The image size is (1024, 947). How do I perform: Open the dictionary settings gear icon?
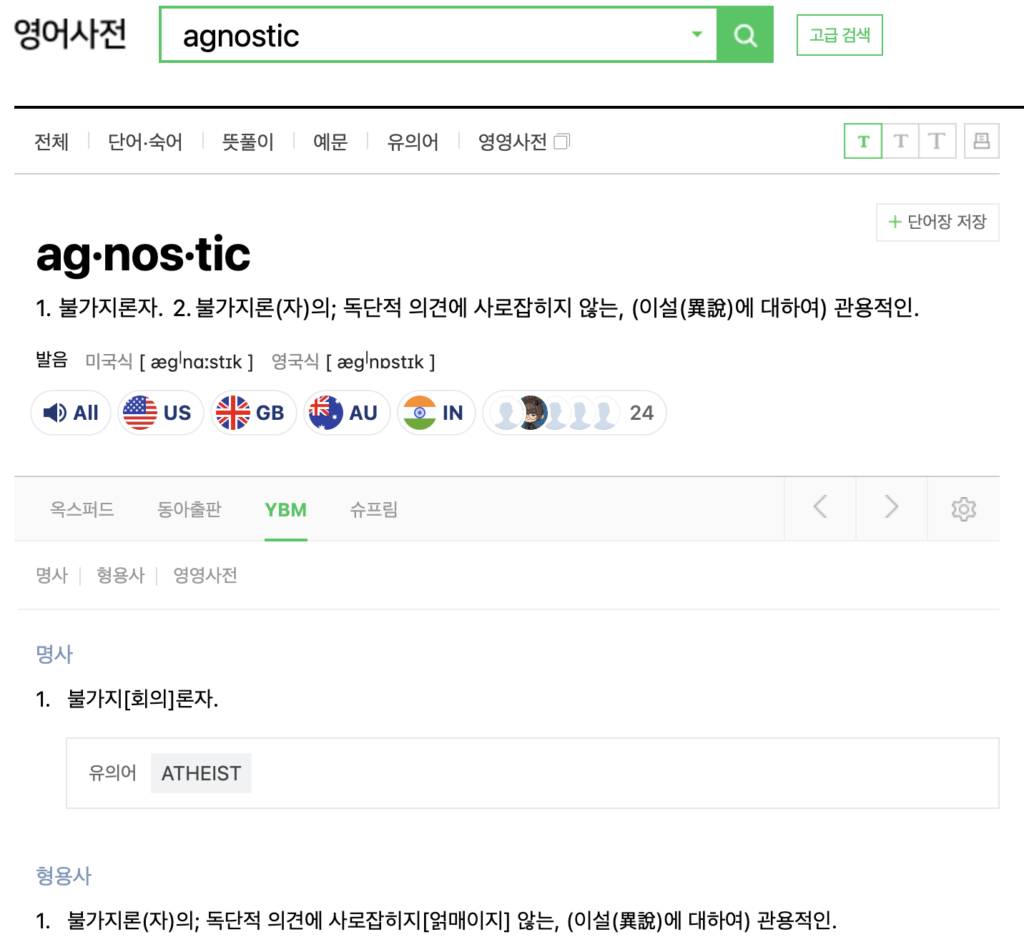coord(963,509)
